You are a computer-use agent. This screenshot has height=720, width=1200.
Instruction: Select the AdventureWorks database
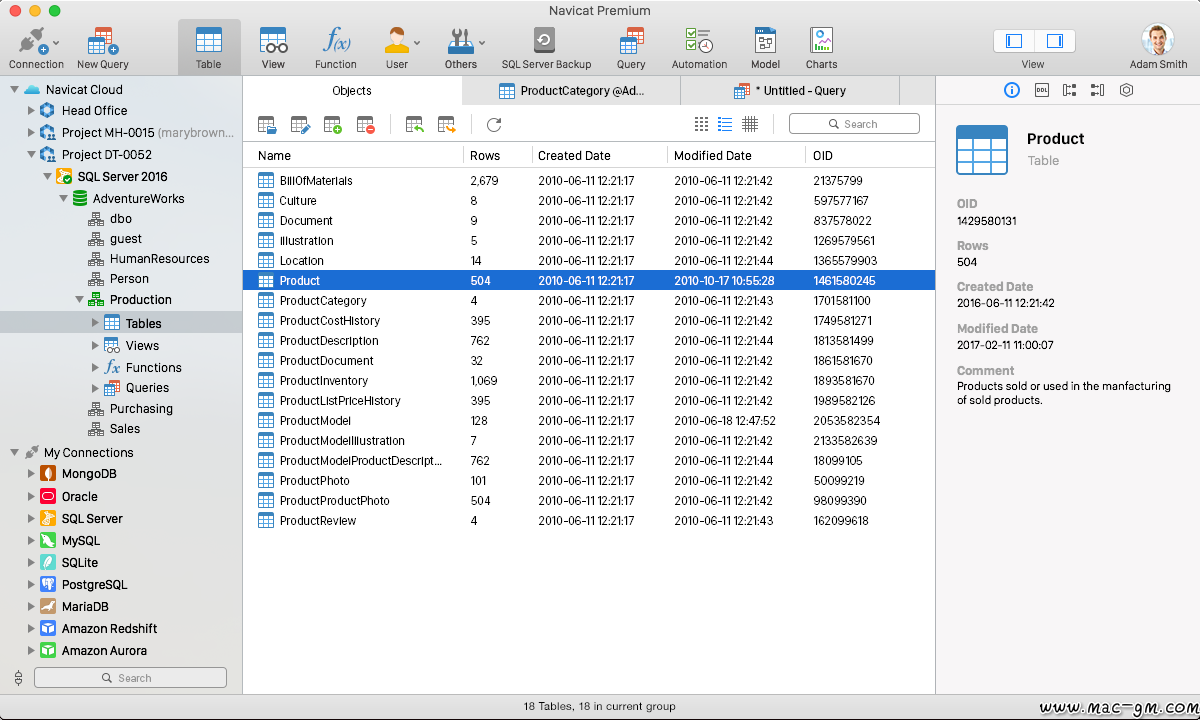click(x=138, y=198)
